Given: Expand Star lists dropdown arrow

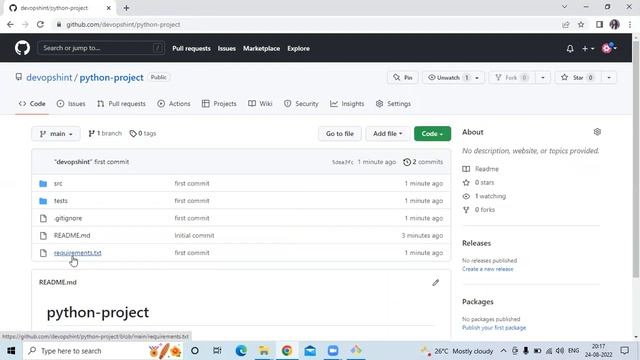Looking at the screenshot, I should pos(609,78).
